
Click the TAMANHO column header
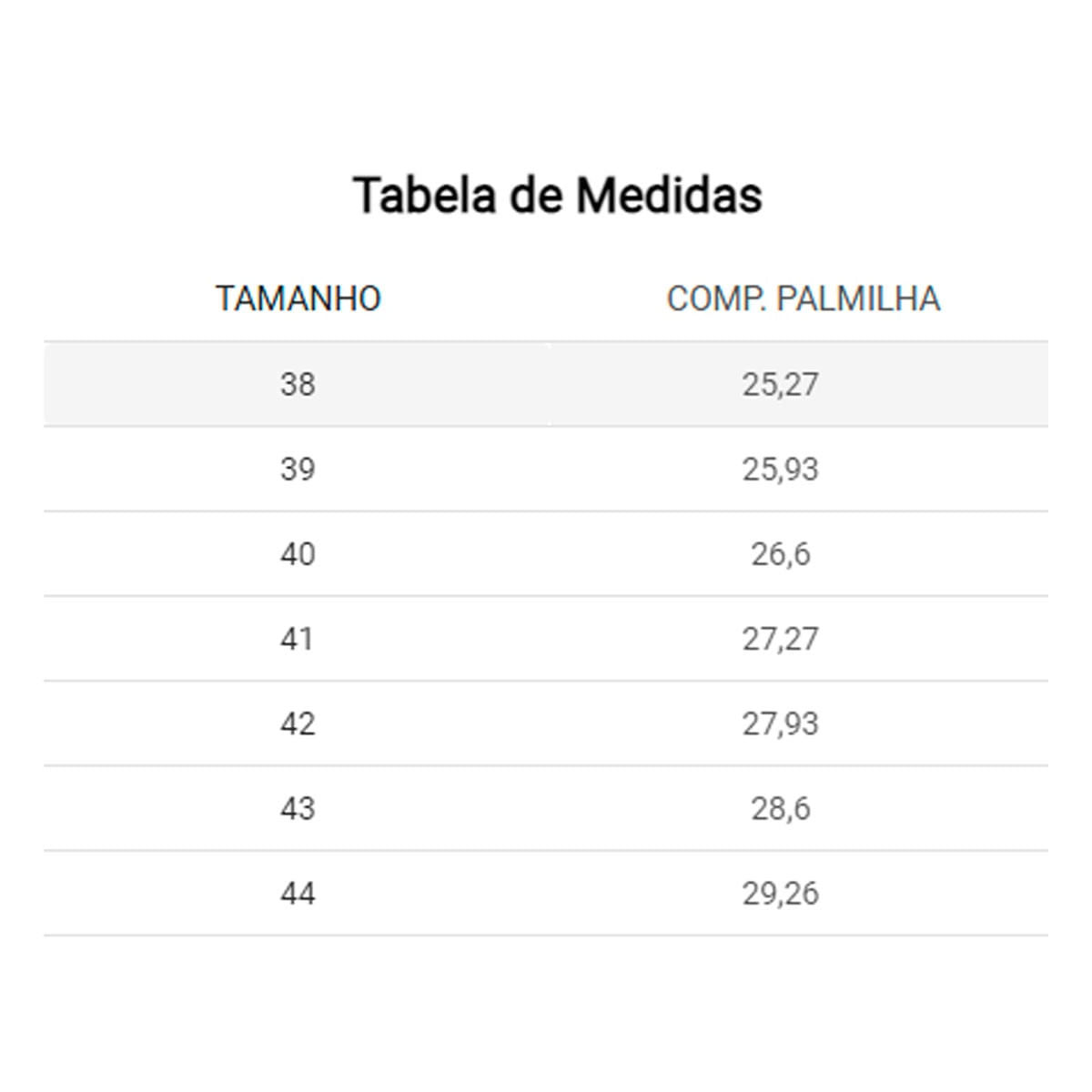(x=298, y=299)
